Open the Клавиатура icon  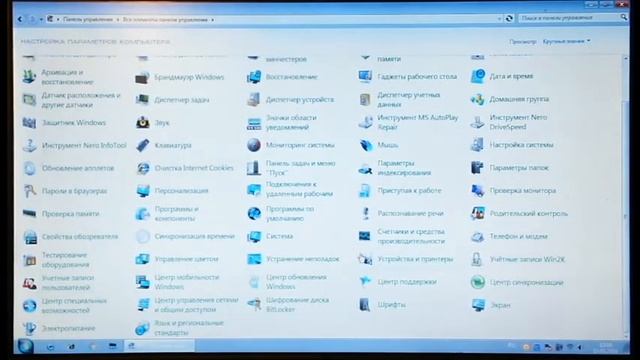(x=142, y=145)
